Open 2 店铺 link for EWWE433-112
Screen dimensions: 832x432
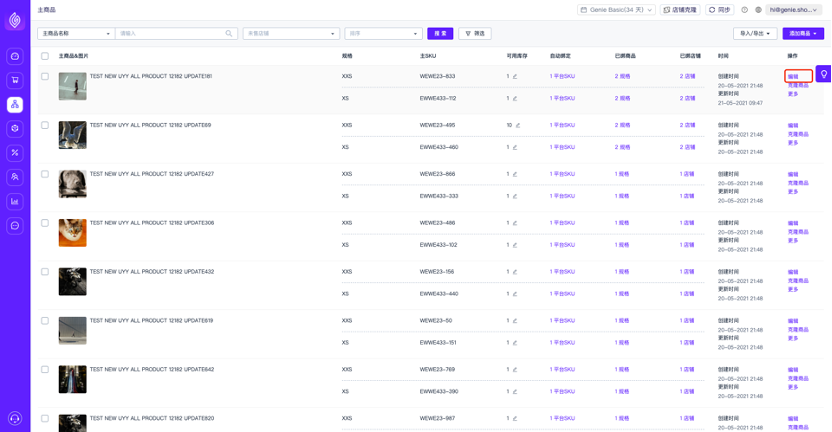[688, 98]
